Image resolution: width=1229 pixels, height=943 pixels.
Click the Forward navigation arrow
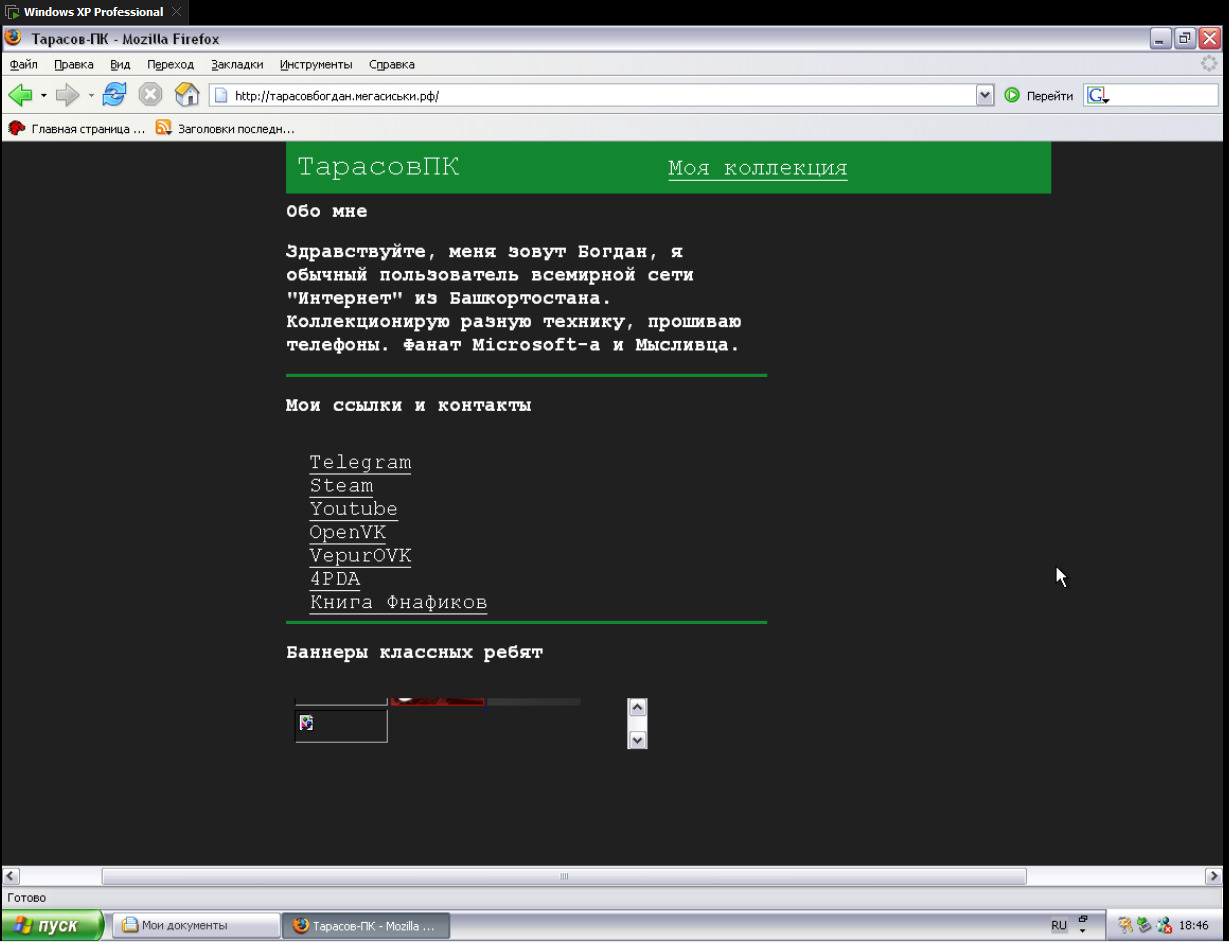[x=67, y=96]
